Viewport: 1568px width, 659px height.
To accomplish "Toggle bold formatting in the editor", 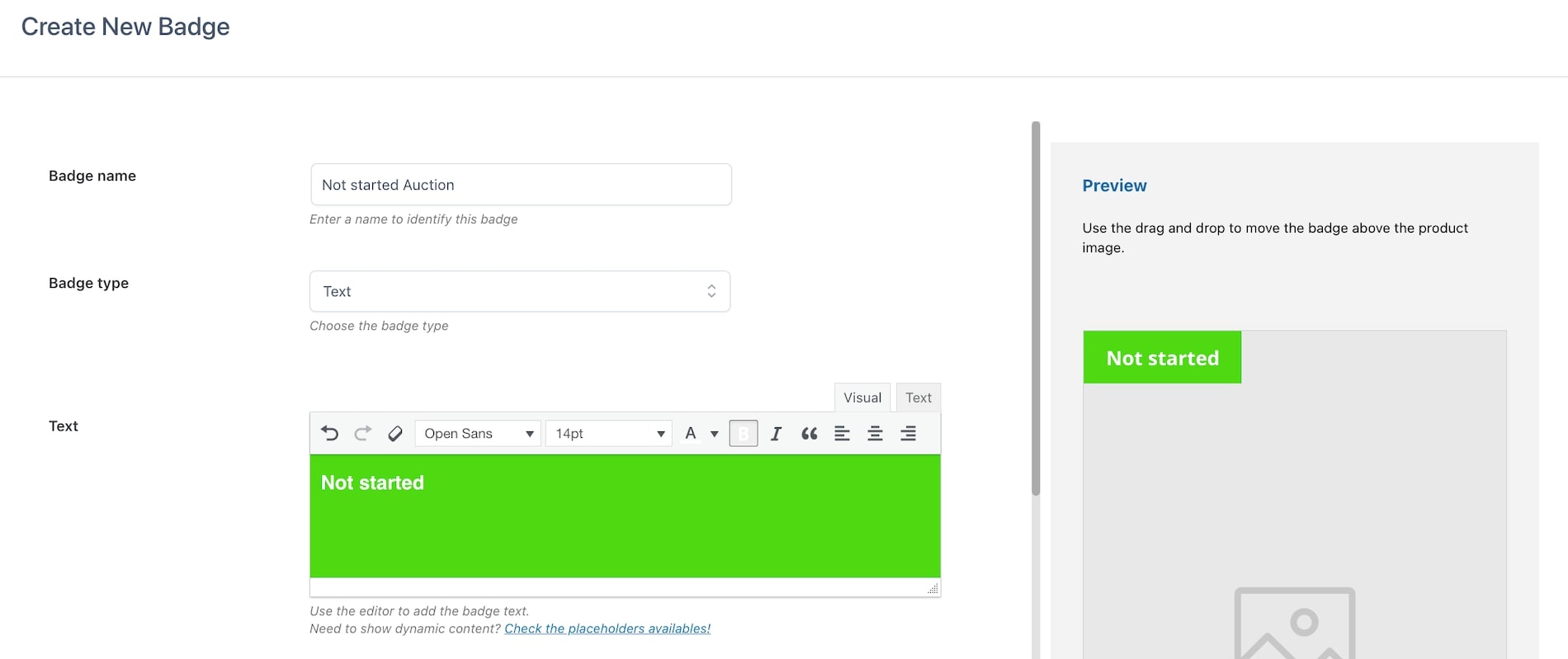I will pos(744,433).
